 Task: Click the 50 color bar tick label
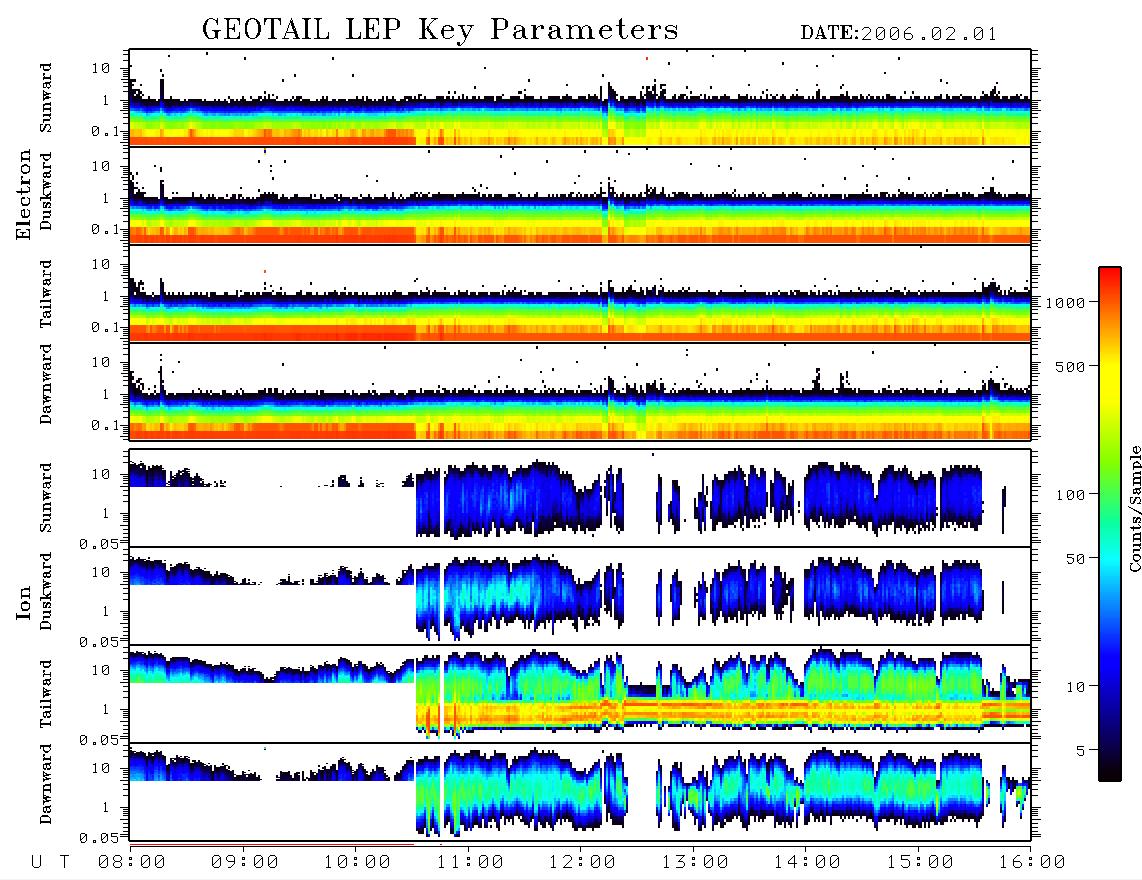(1076, 559)
